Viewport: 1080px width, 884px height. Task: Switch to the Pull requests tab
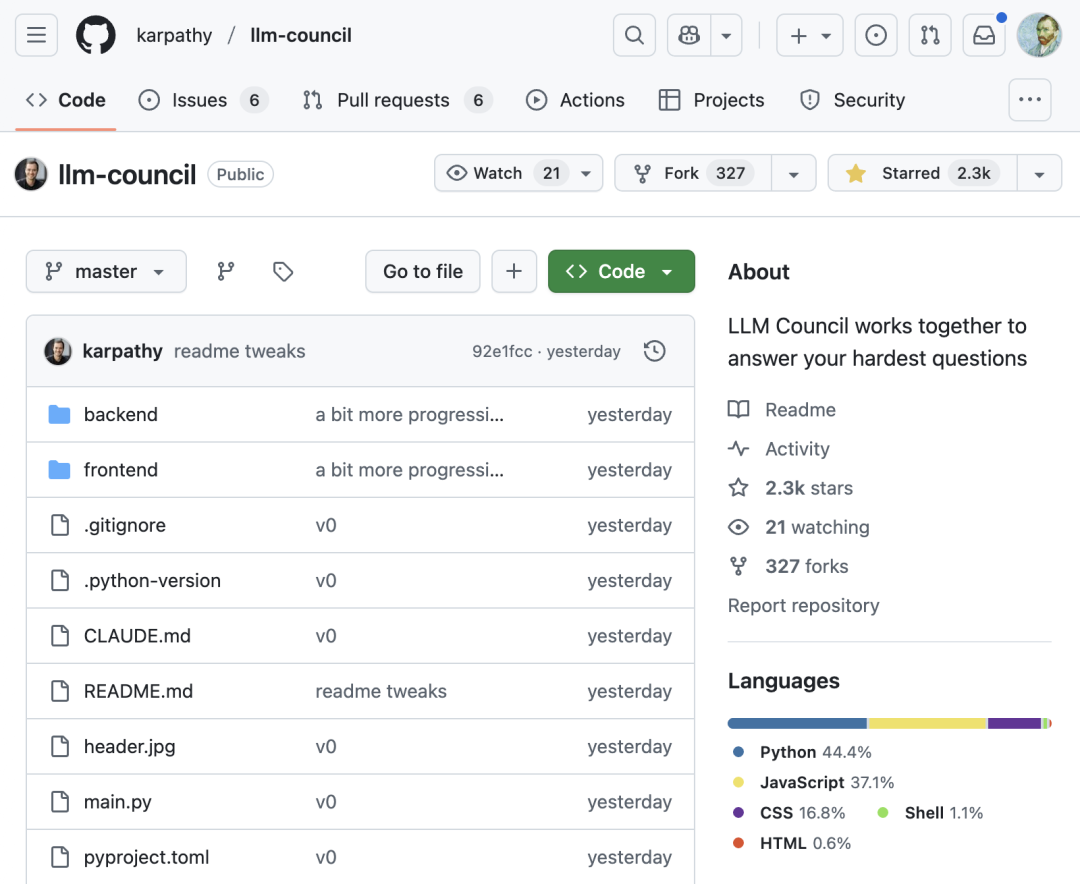point(397,101)
